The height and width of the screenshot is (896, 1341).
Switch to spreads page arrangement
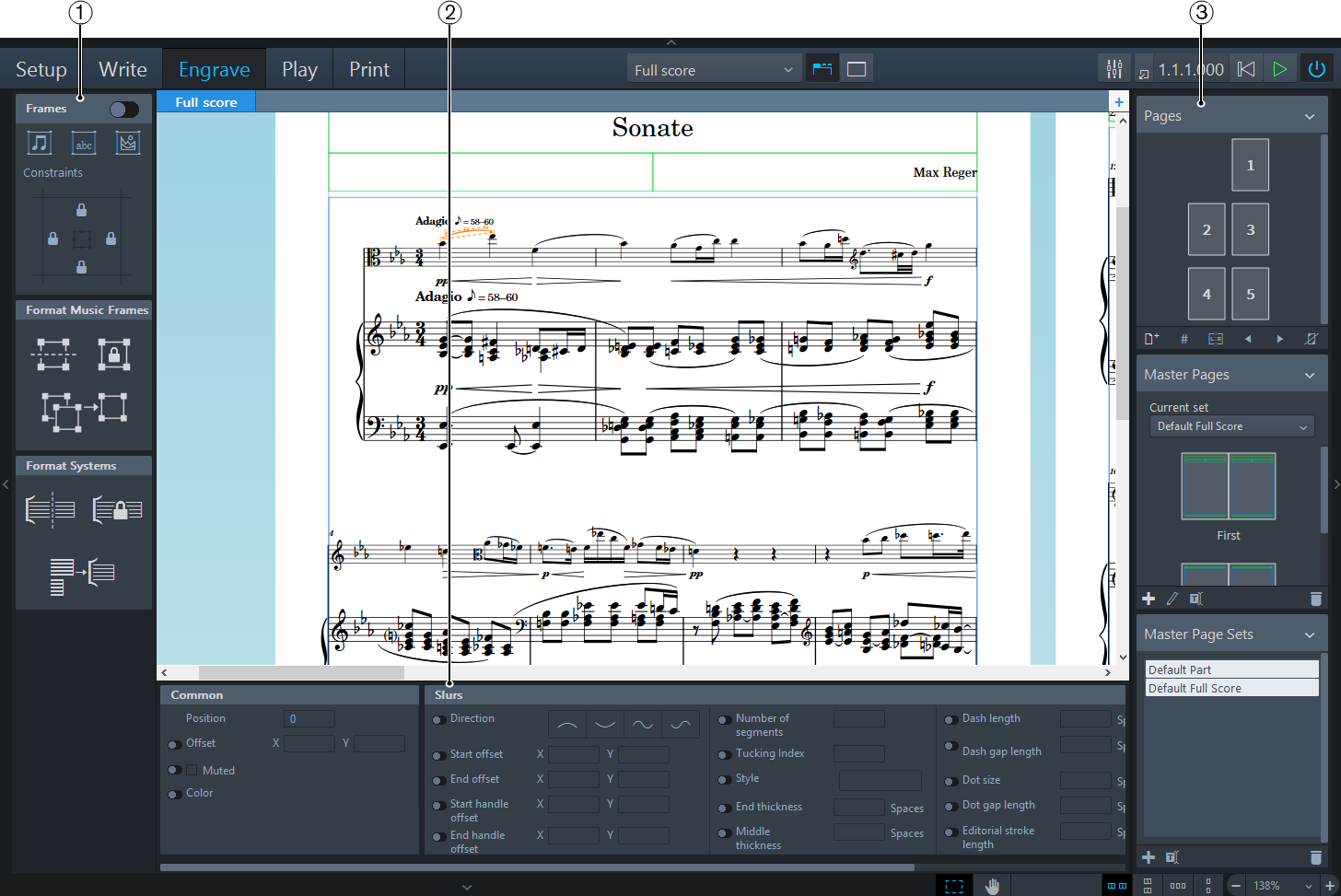(1117, 886)
